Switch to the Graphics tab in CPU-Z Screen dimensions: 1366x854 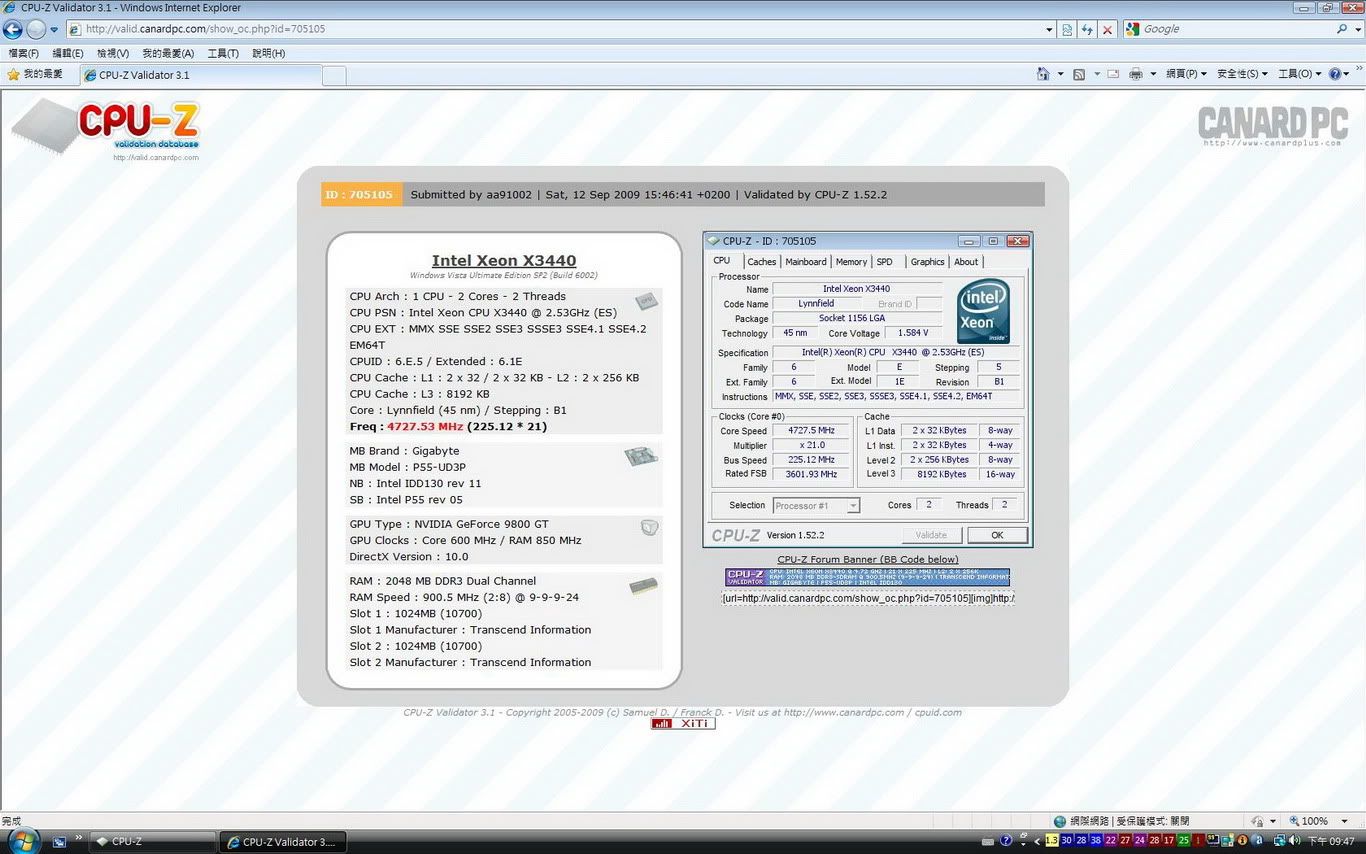point(927,262)
